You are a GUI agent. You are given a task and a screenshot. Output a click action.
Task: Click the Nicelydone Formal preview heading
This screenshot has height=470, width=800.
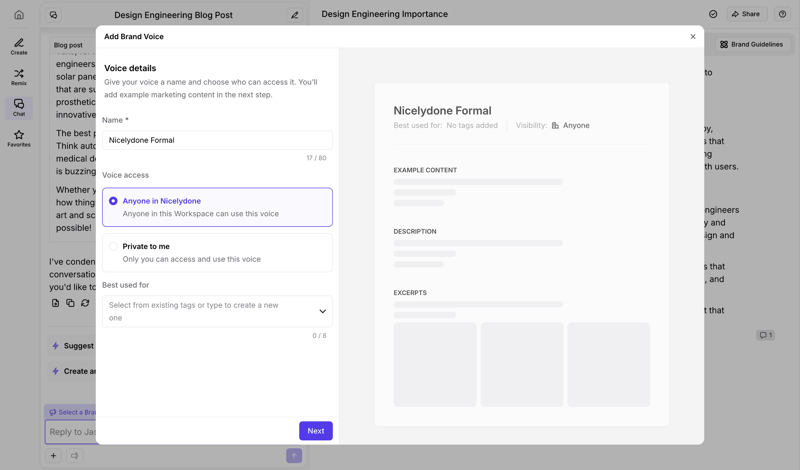442,110
